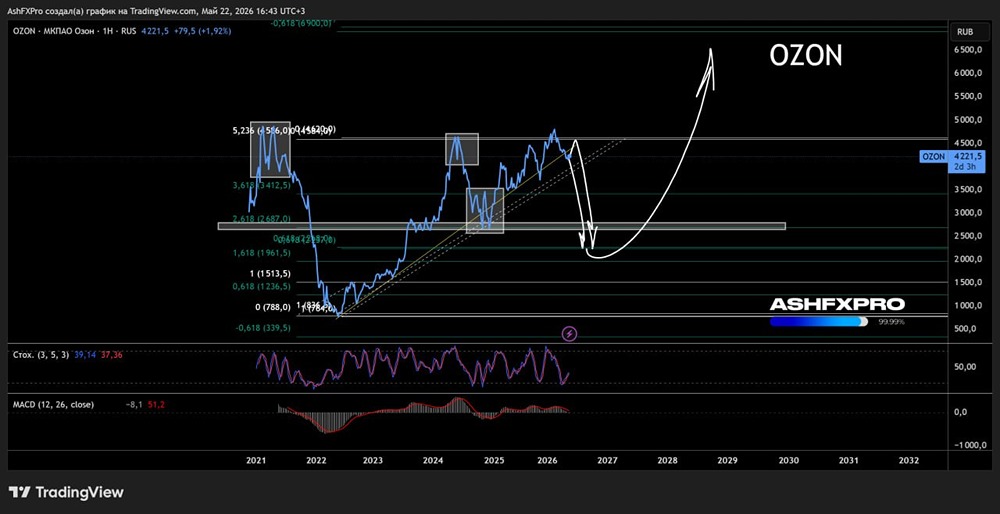
Task: Click the MACD value 51,2 in red
Action: pyautogui.click(x=158, y=404)
